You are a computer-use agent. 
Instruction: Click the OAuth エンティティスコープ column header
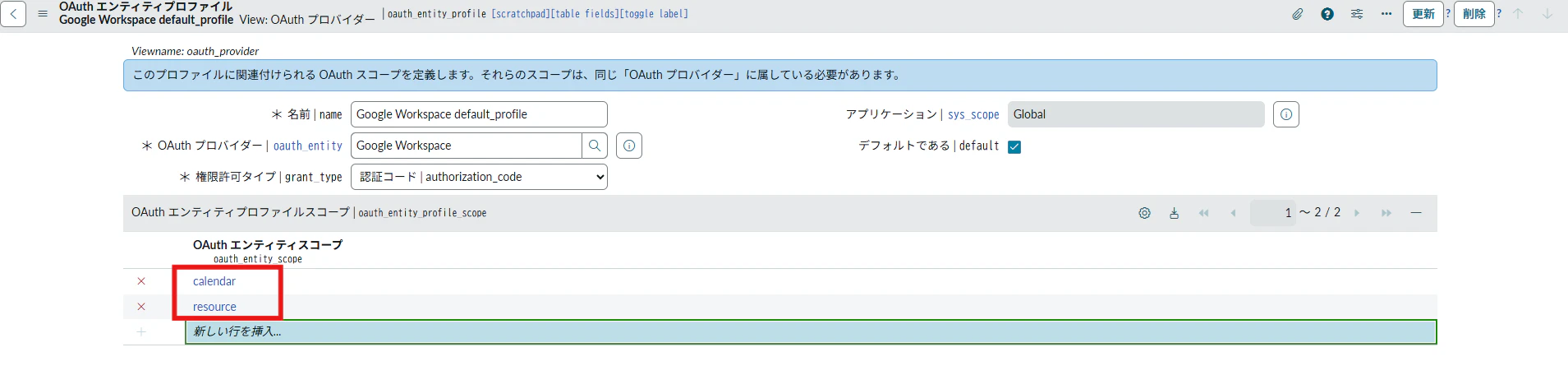click(268, 245)
